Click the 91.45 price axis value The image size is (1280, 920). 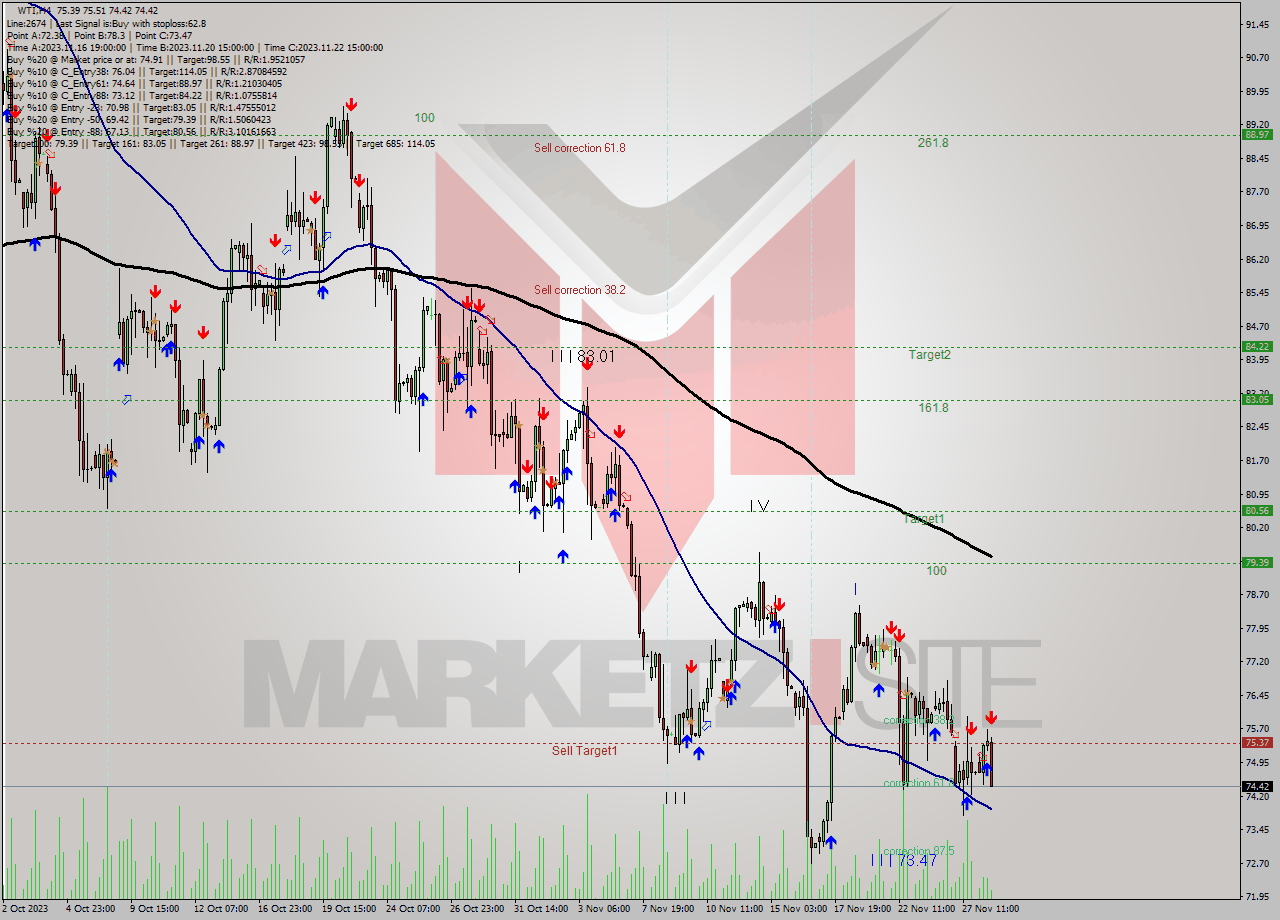point(1257,24)
